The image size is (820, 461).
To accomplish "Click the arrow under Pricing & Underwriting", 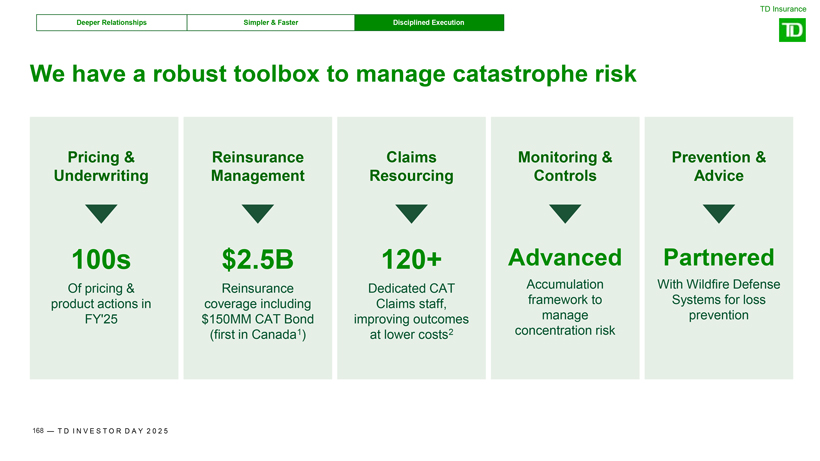I will tap(101, 213).
